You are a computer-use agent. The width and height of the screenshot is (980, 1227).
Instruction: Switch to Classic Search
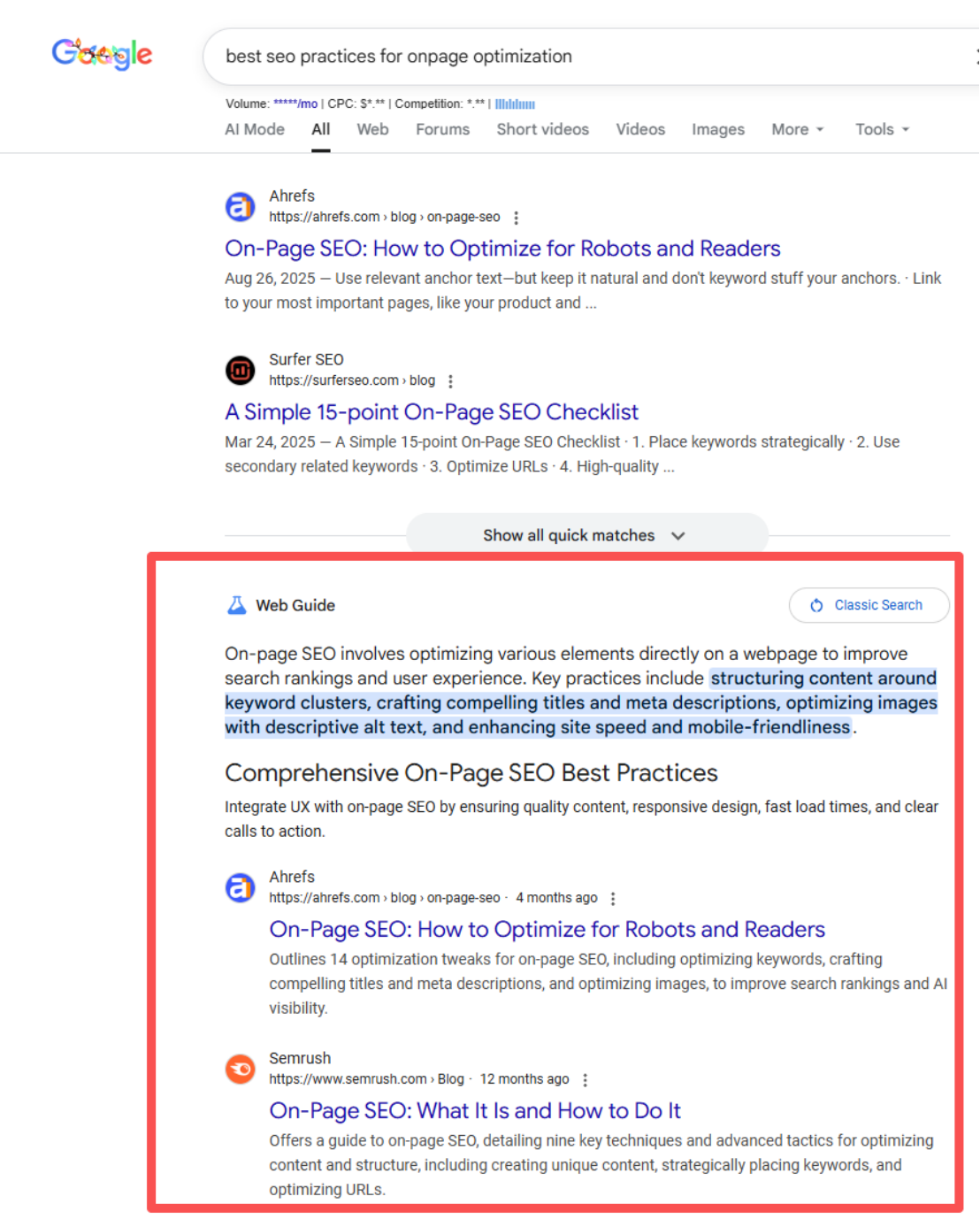pos(869,605)
